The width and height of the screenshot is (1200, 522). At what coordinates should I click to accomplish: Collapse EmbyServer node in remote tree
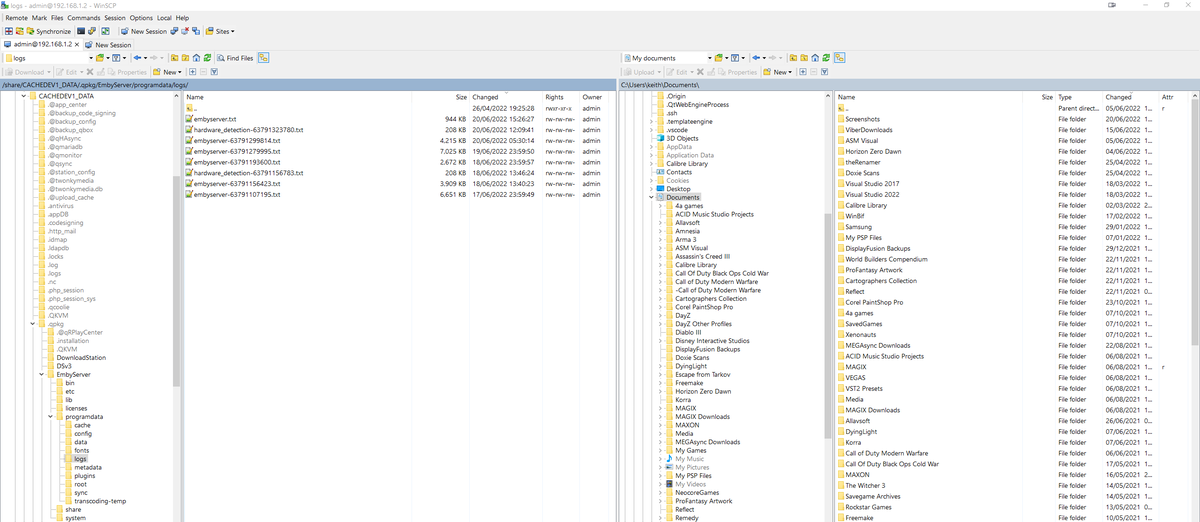click(42, 374)
